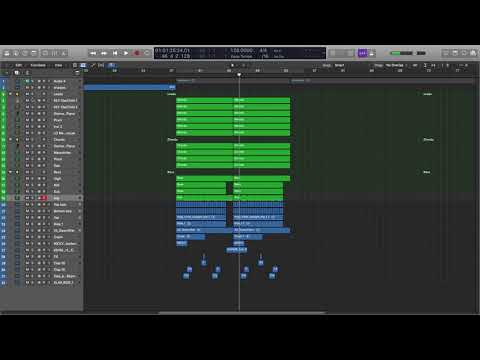480x360 pixels.
Task: Click the horizontal scrollbar below tracks
Action: pyautogui.click(x=242, y=313)
